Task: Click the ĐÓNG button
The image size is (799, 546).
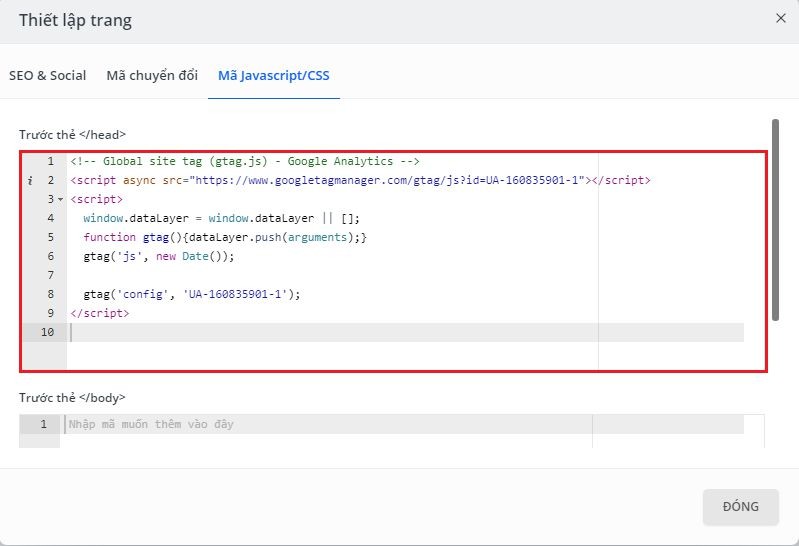Action: point(740,507)
